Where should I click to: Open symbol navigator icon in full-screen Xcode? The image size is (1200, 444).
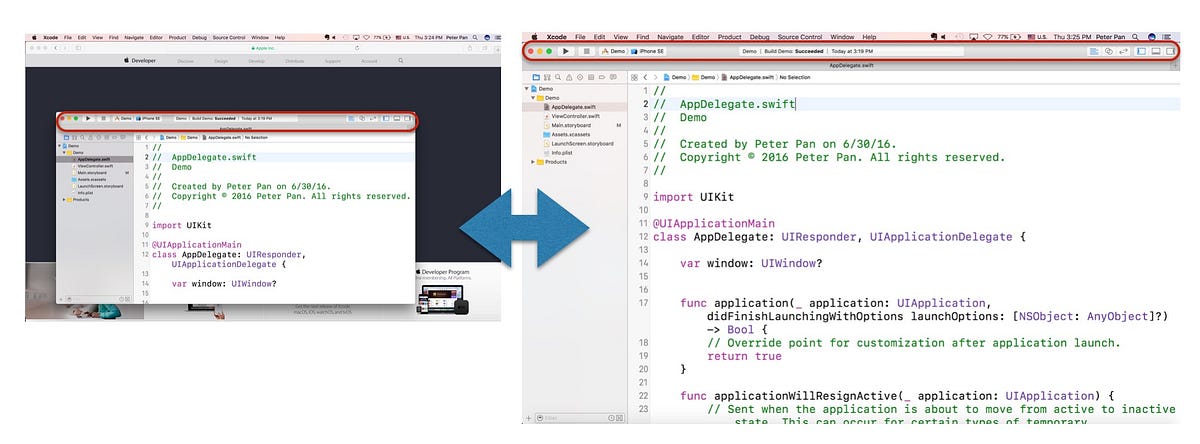point(547,77)
